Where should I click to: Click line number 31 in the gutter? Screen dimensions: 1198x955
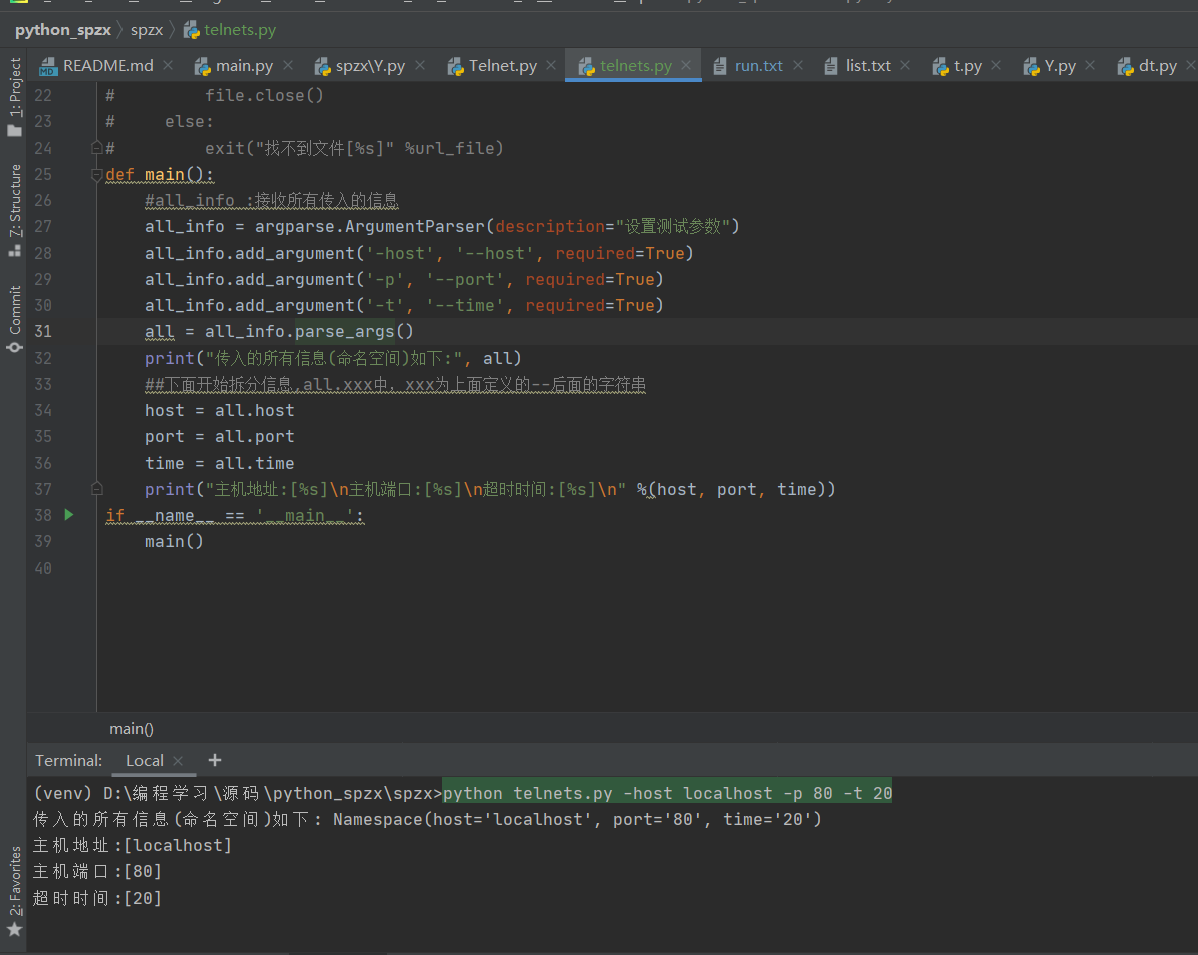43,332
